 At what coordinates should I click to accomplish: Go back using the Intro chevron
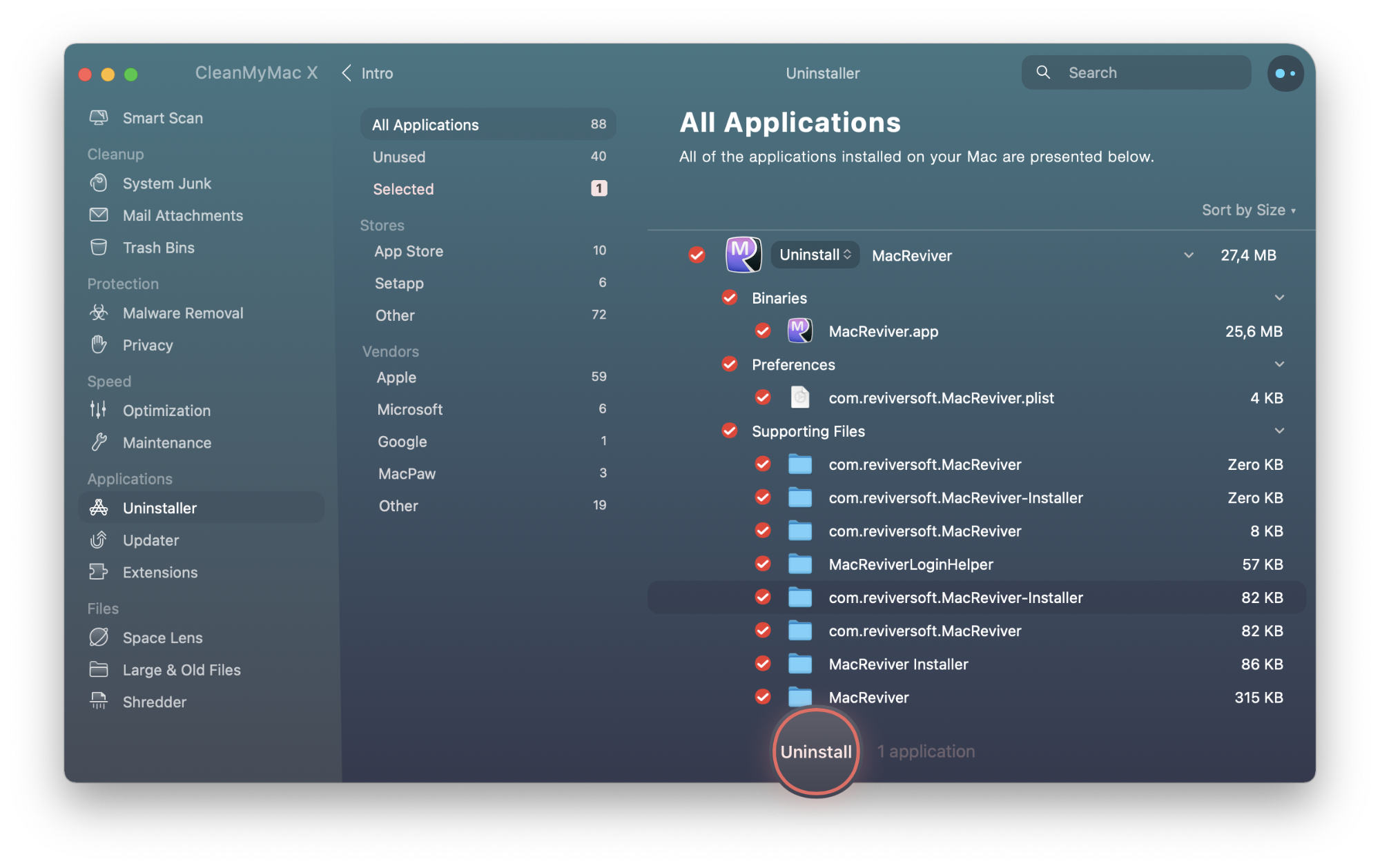pyautogui.click(x=347, y=73)
